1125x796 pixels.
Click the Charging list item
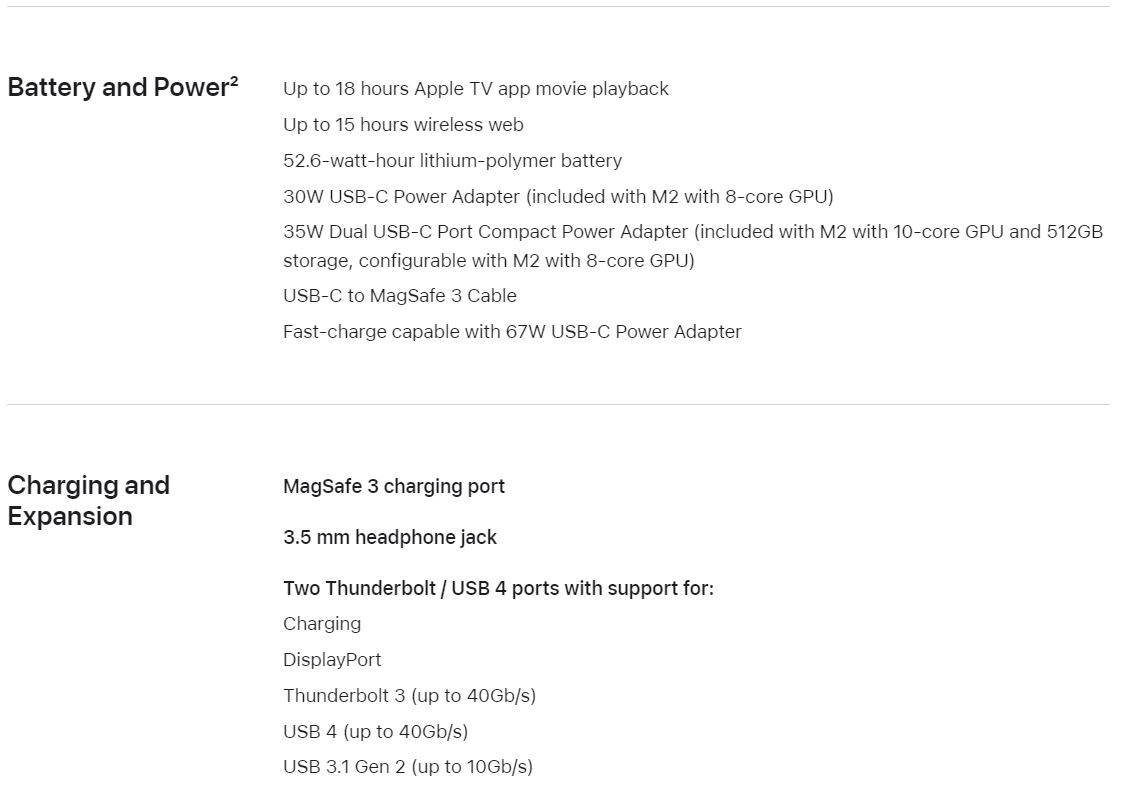click(x=322, y=624)
